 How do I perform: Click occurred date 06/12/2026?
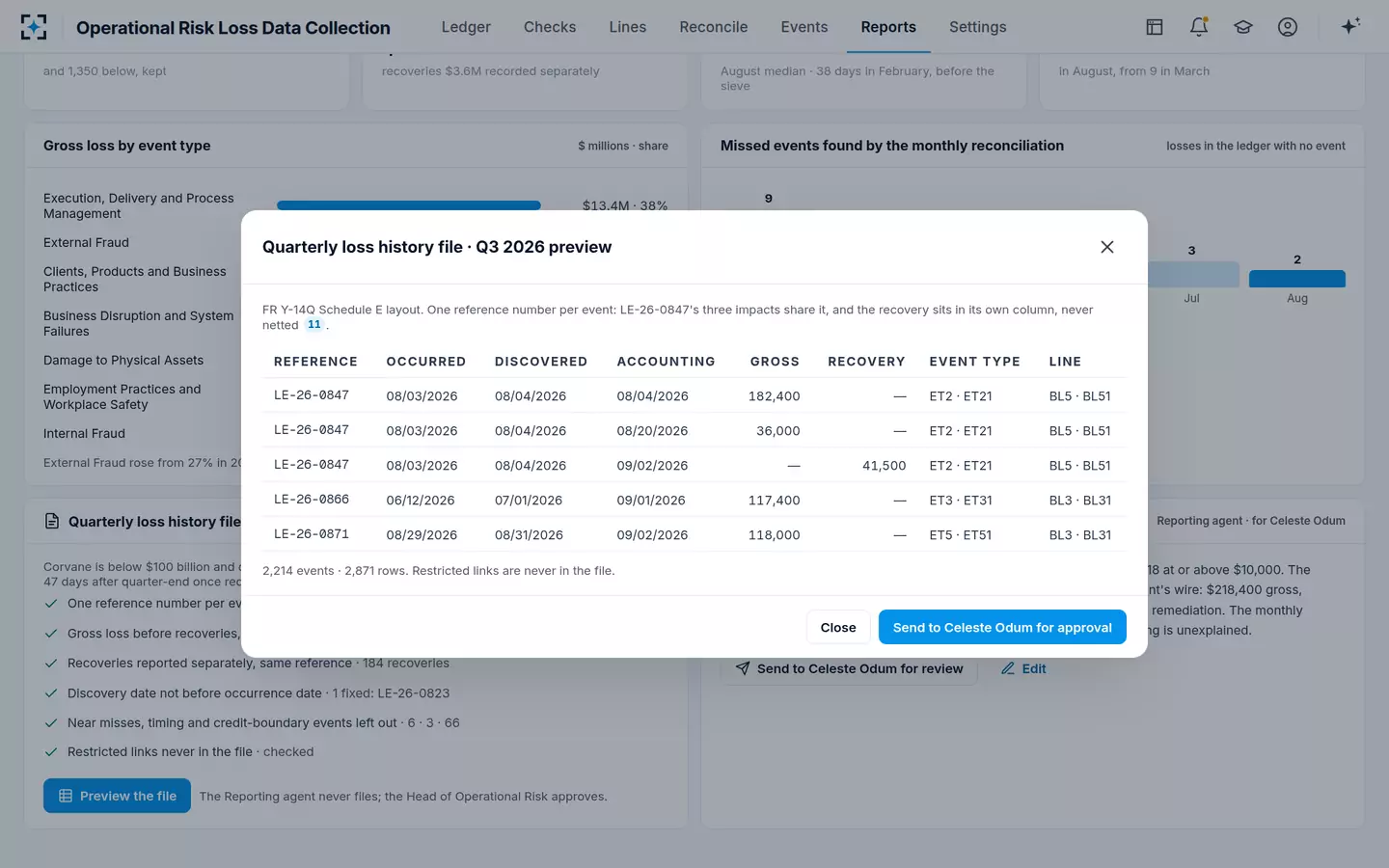pyautogui.click(x=421, y=501)
